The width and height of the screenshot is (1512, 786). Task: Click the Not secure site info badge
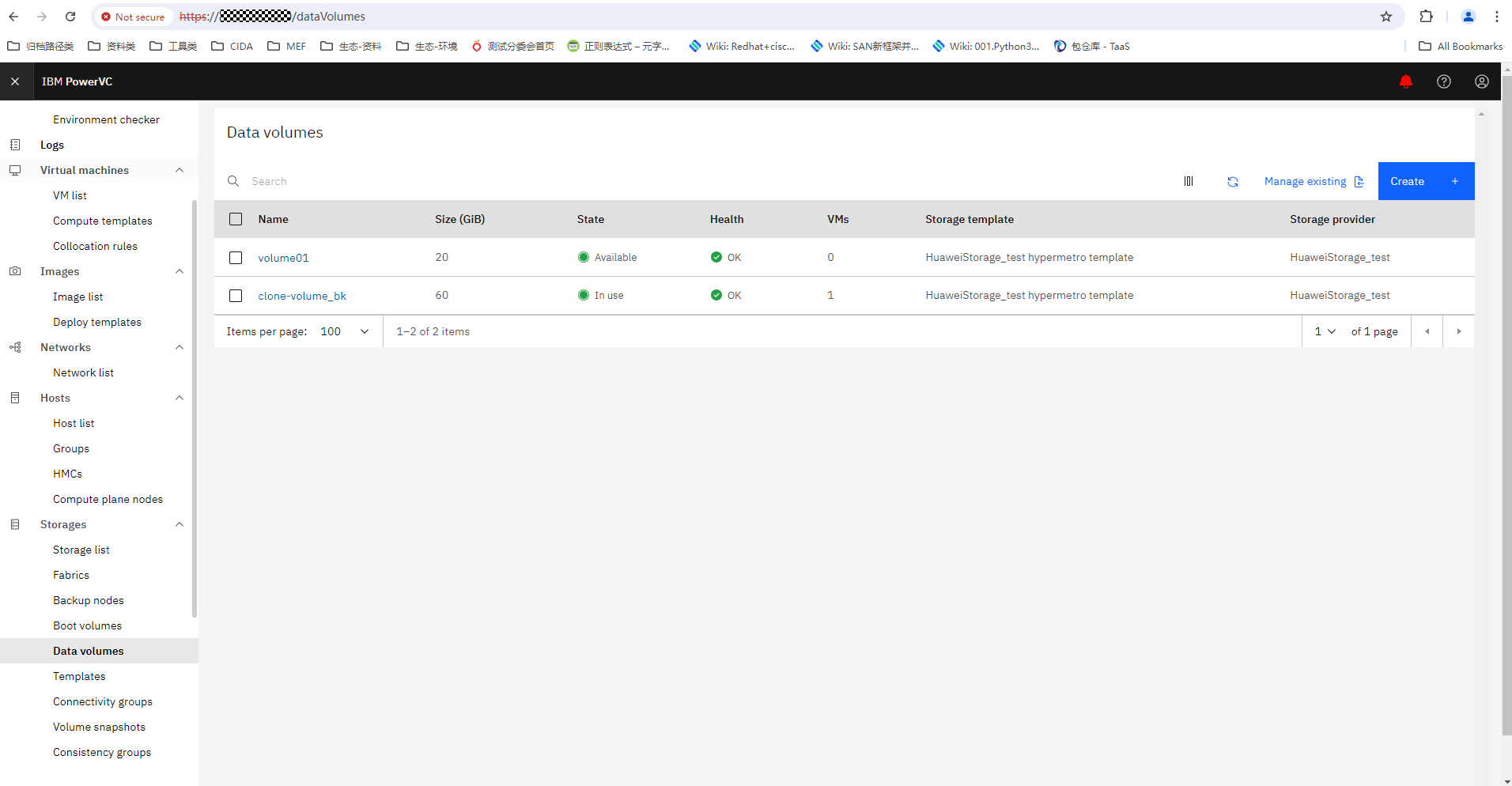click(133, 17)
